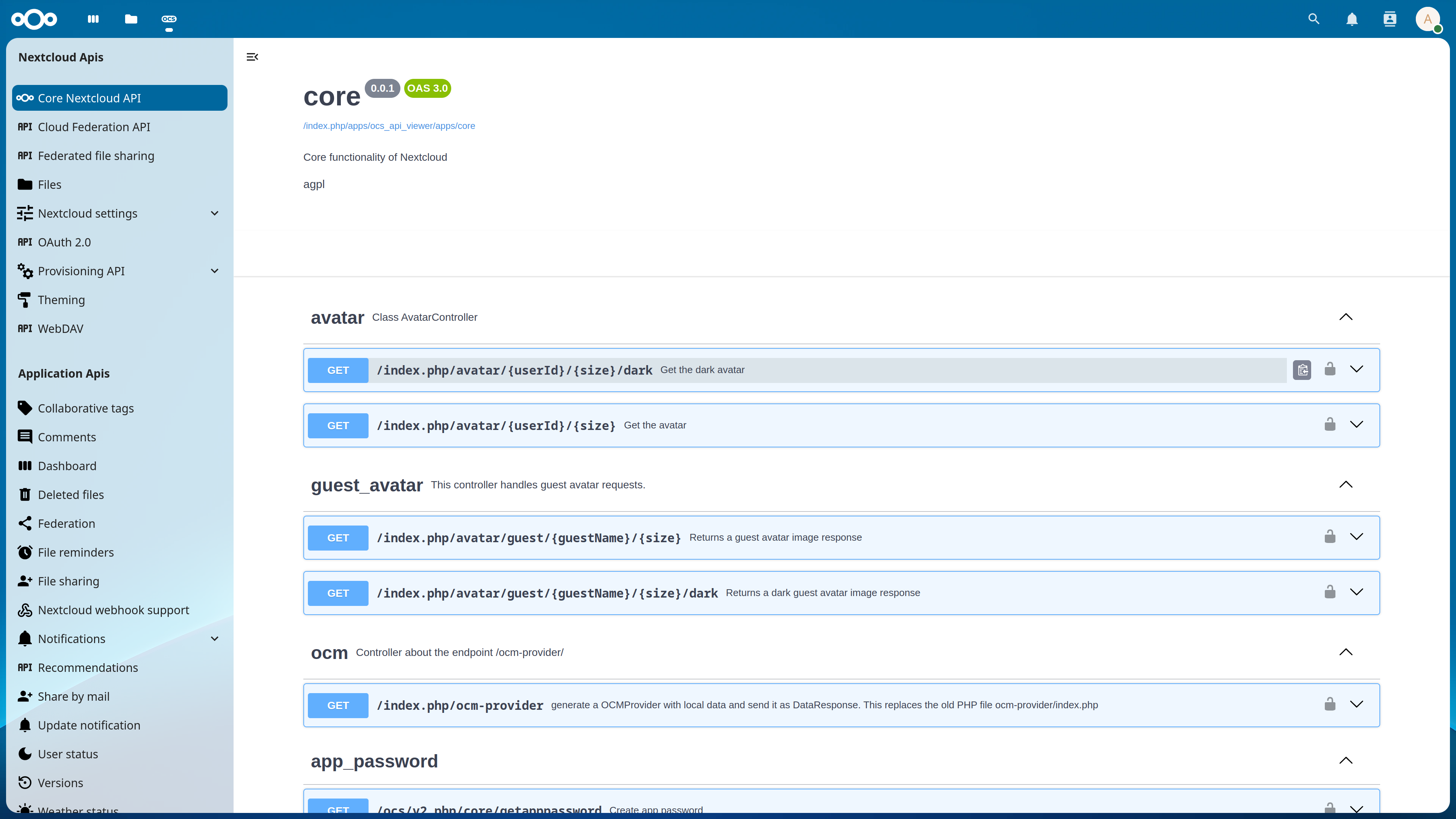Click GET button for avatar userId size dark
This screenshot has width=1456, height=819.
click(x=338, y=370)
